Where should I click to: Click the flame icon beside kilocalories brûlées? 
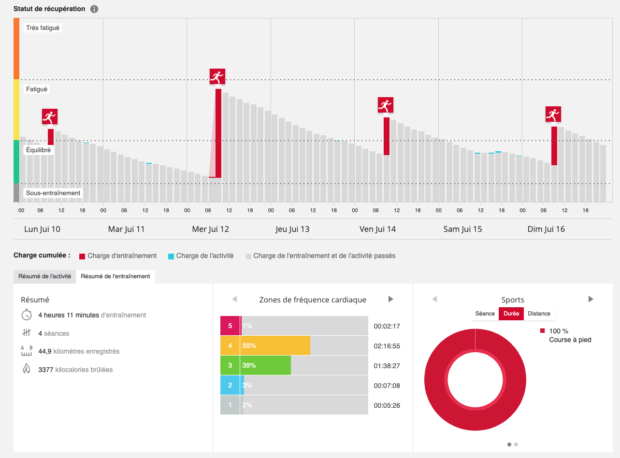(x=26, y=369)
